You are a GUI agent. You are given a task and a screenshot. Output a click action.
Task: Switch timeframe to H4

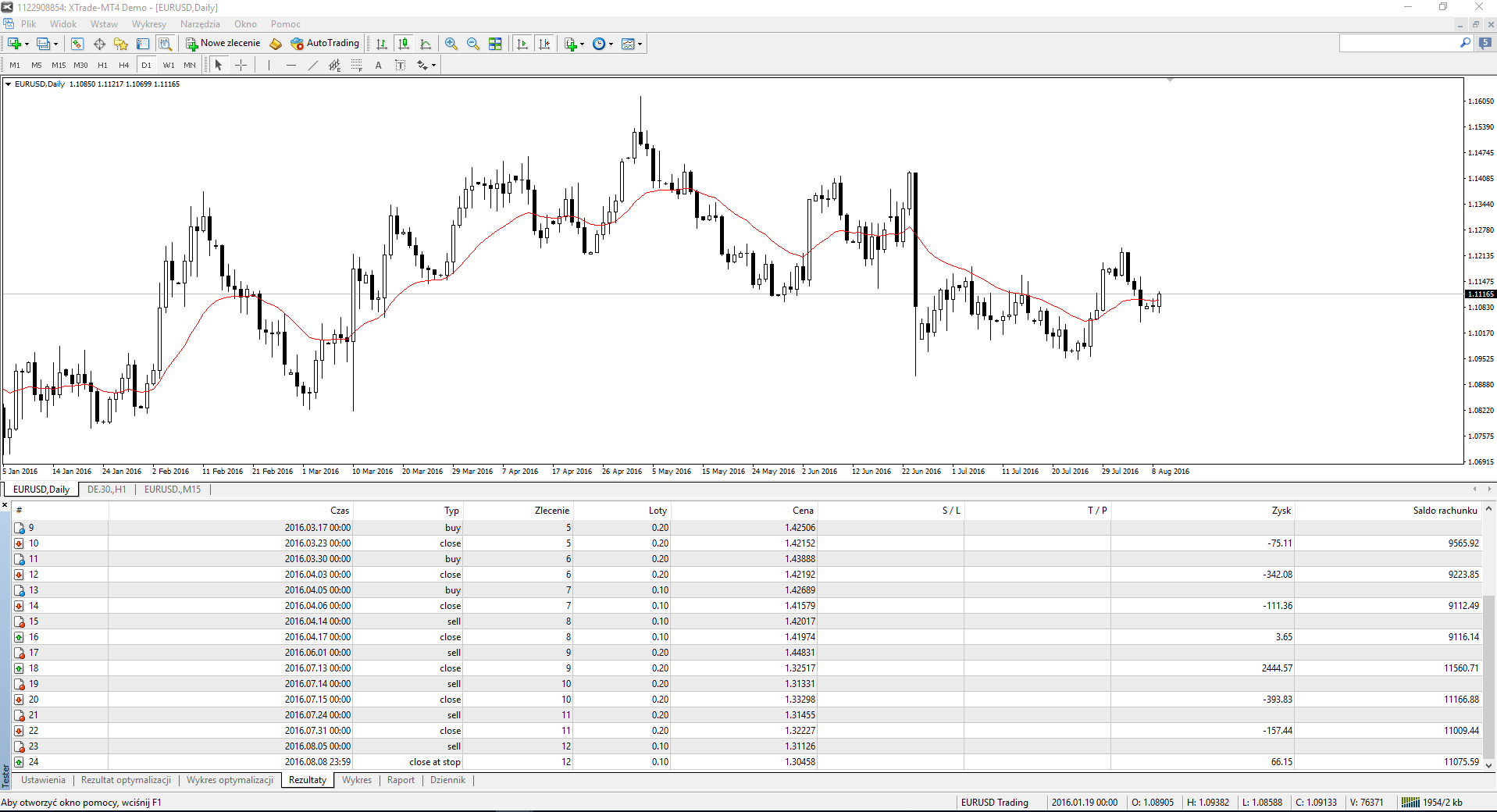(x=123, y=65)
